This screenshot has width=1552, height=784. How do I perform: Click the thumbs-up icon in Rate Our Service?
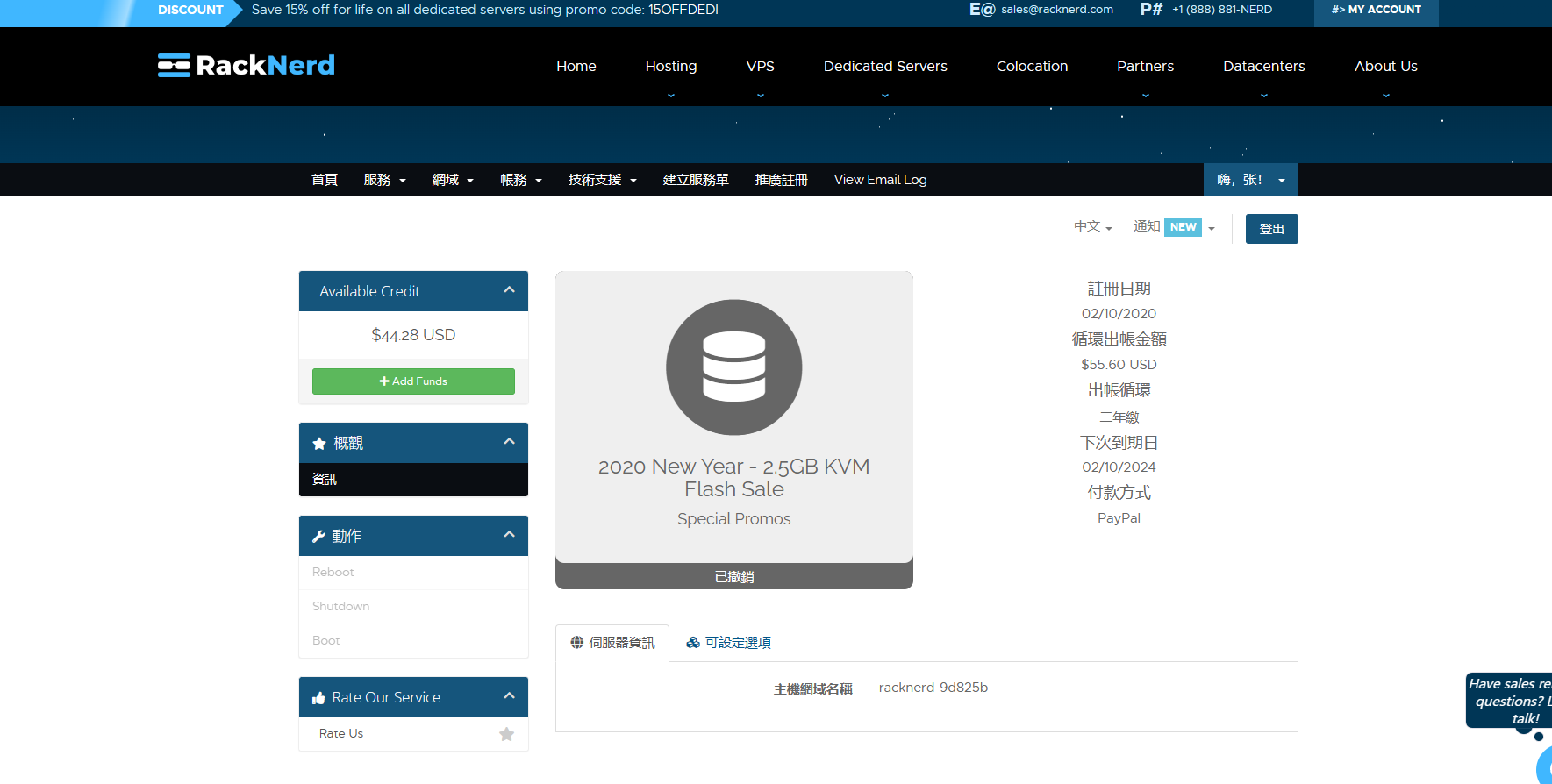(318, 698)
